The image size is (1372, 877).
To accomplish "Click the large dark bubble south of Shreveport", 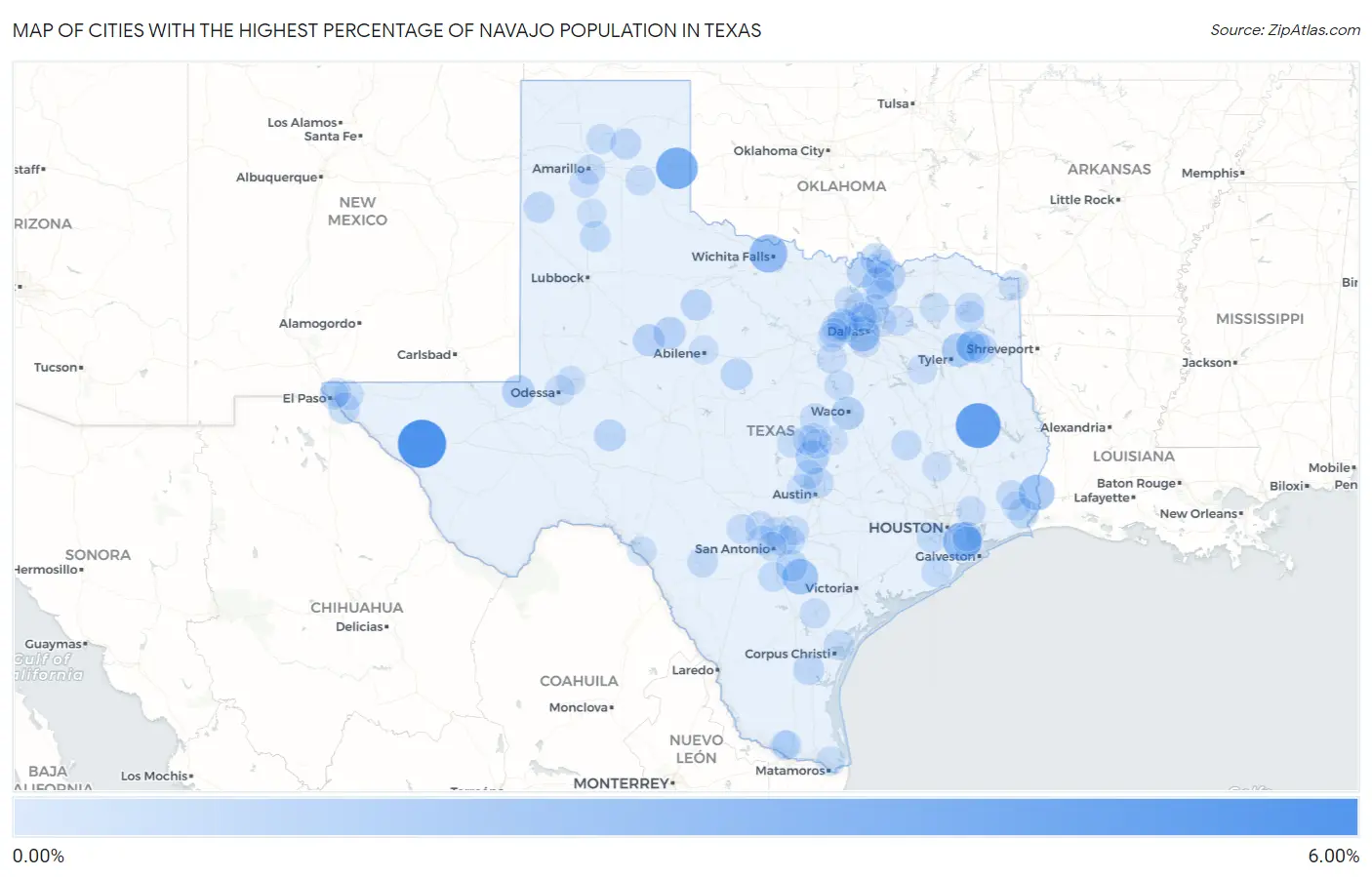I will coord(978,425).
